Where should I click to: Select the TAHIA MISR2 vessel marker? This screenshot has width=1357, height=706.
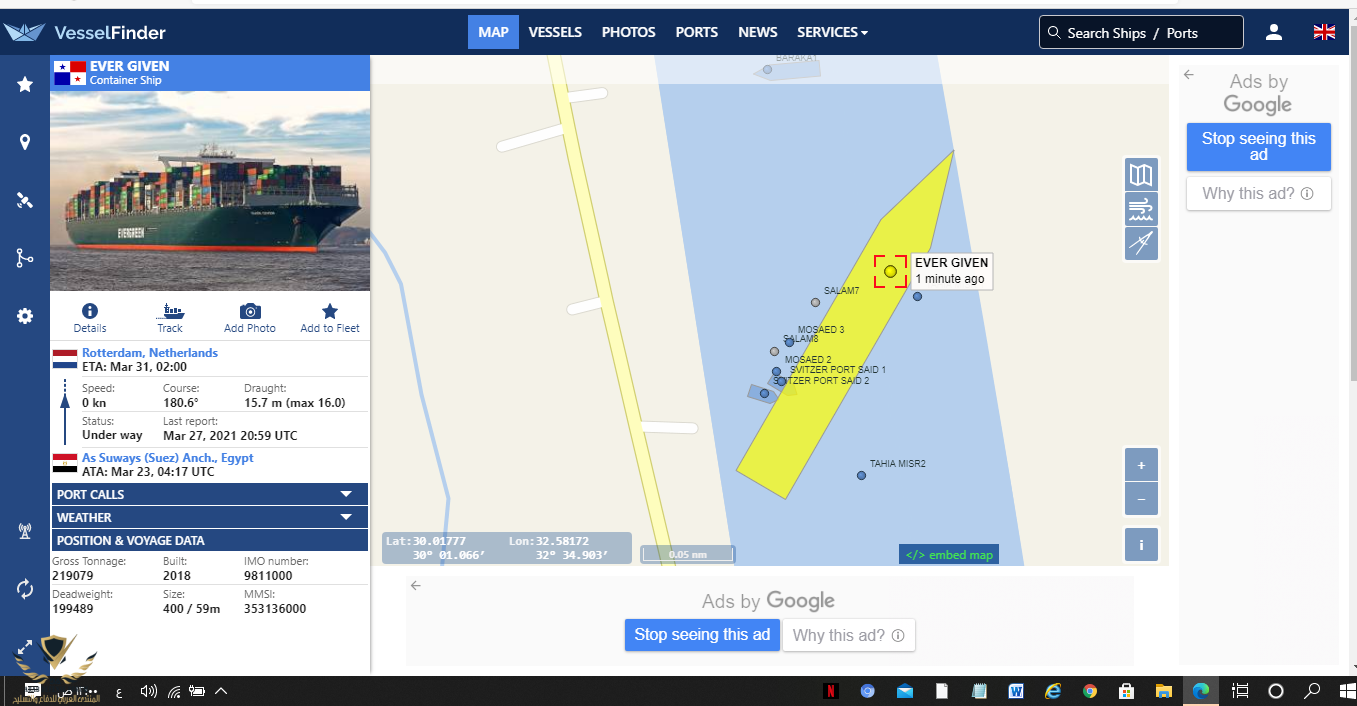(861, 475)
